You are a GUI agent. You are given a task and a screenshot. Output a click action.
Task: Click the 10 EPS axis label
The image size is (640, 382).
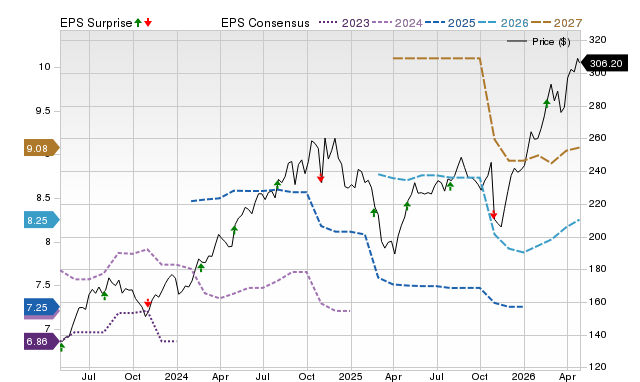44,67
